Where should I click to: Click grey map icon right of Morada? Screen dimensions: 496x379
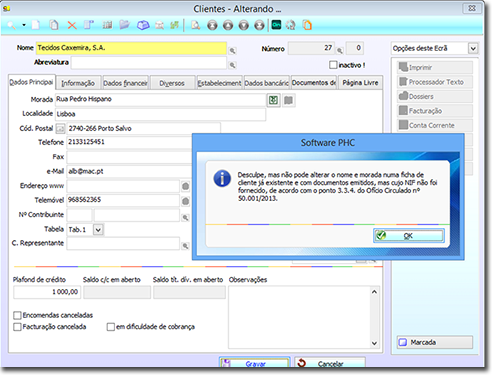click(288, 100)
